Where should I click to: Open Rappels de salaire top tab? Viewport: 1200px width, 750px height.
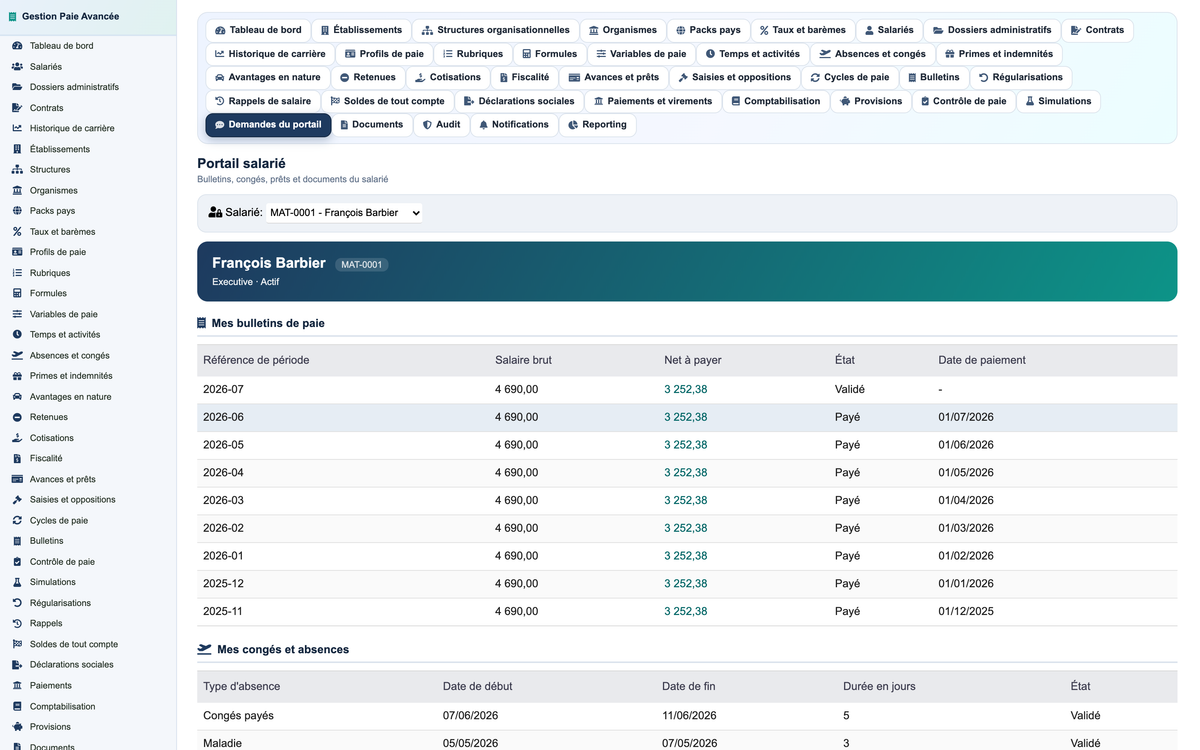click(263, 101)
